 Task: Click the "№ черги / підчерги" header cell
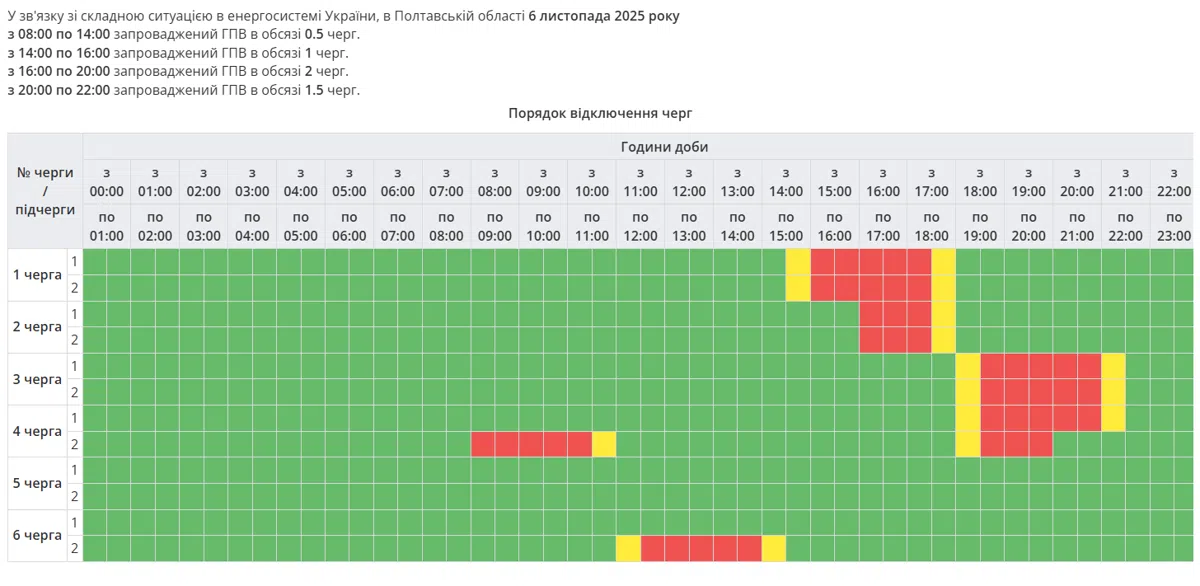point(45,191)
